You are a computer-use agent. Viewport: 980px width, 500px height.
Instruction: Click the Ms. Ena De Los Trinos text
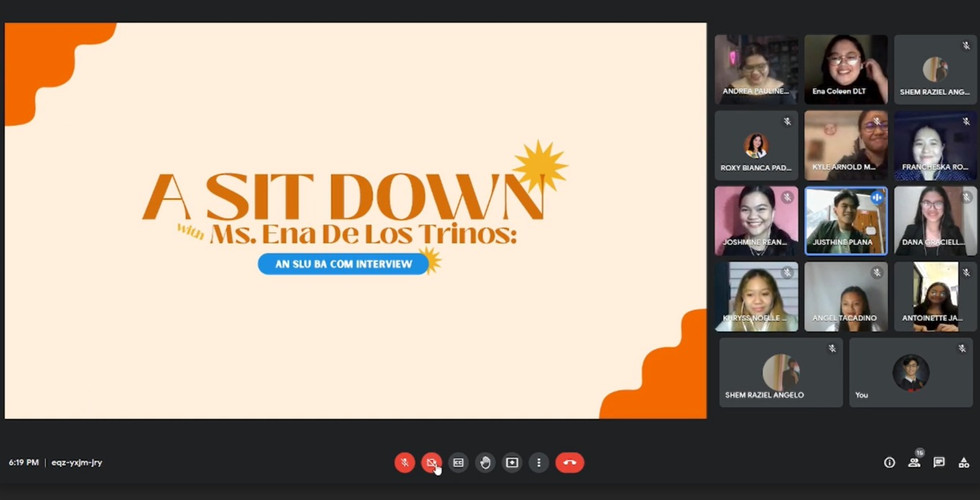coord(364,234)
